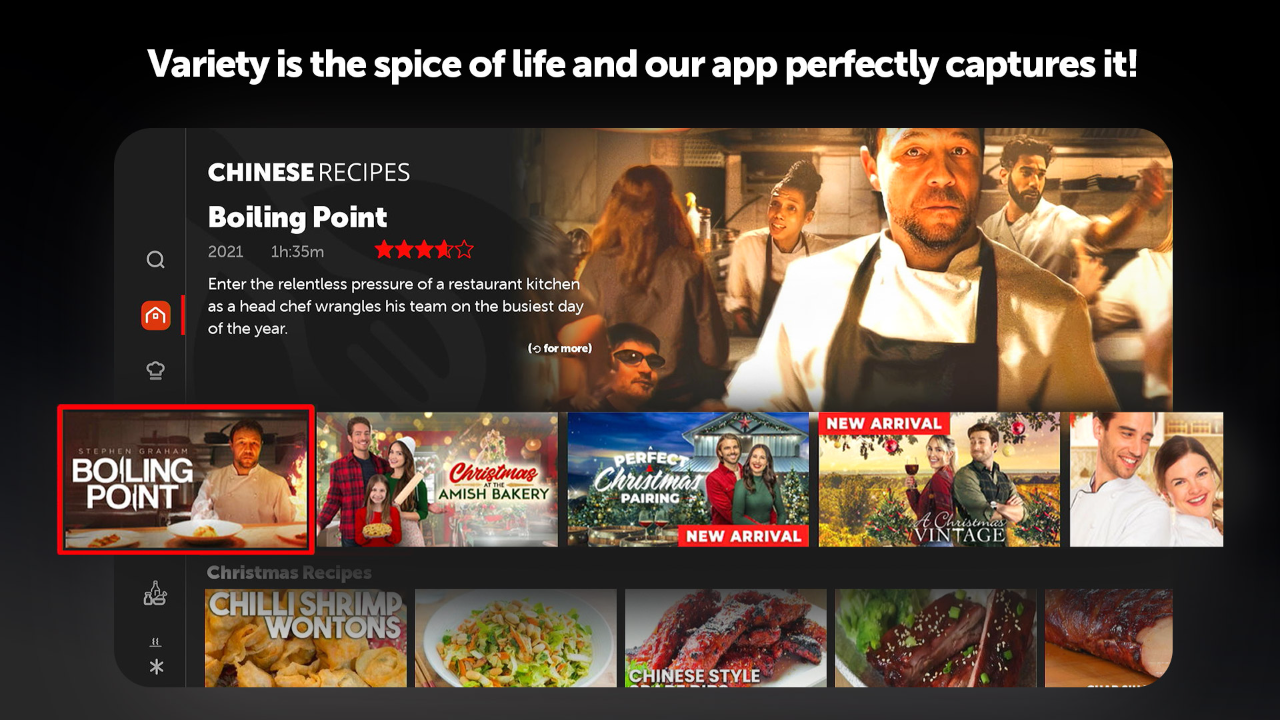Open Christmas at the Amish Bakery

(x=437, y=479)
